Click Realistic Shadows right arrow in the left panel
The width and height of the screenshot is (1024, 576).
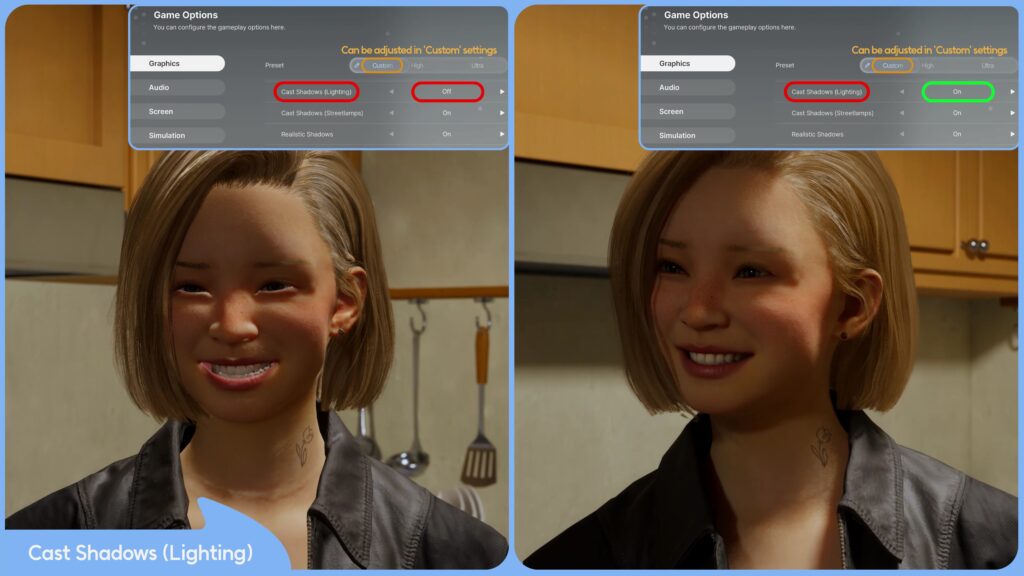click(502, 134)
